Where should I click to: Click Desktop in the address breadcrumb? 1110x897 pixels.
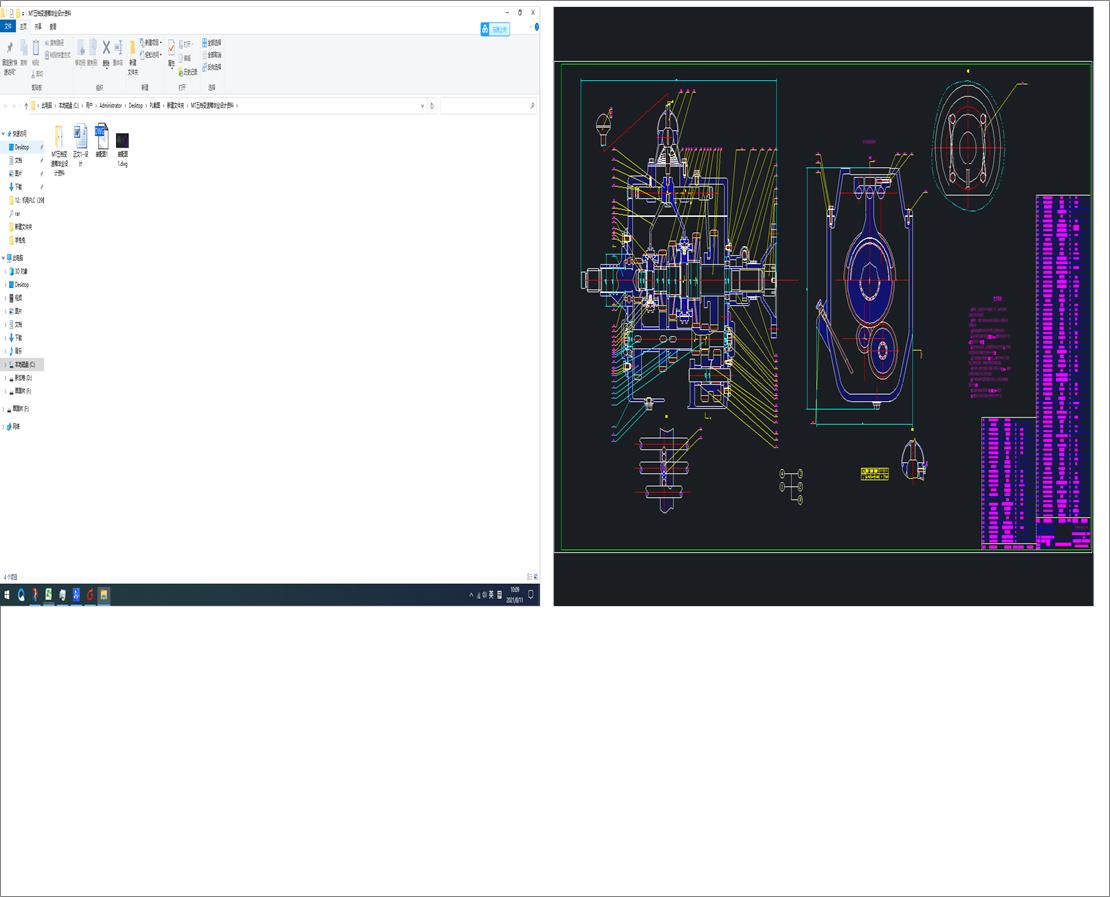135,105
